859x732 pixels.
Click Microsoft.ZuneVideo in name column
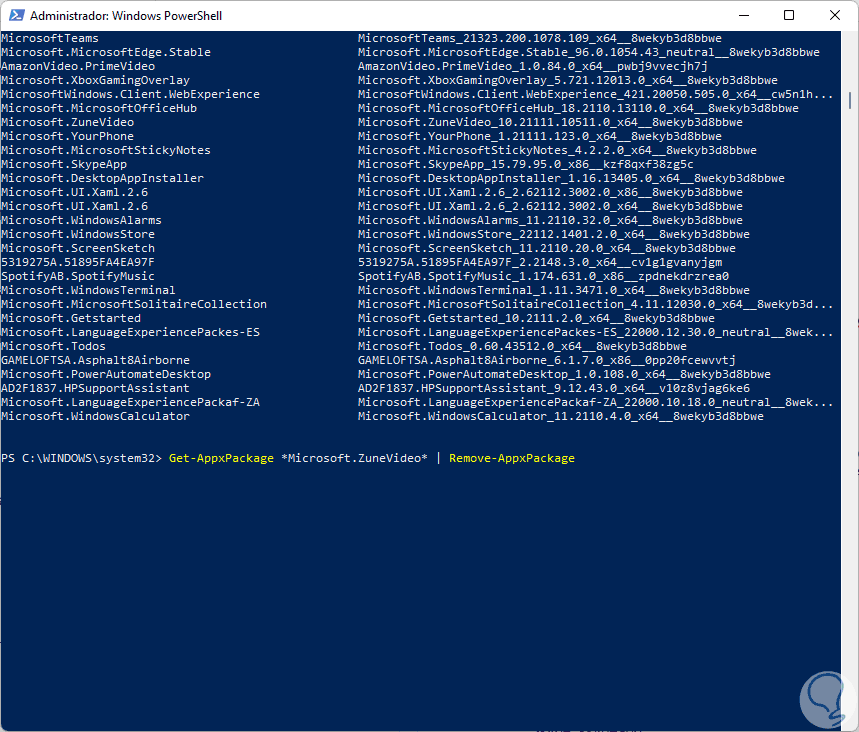[67, 122]
